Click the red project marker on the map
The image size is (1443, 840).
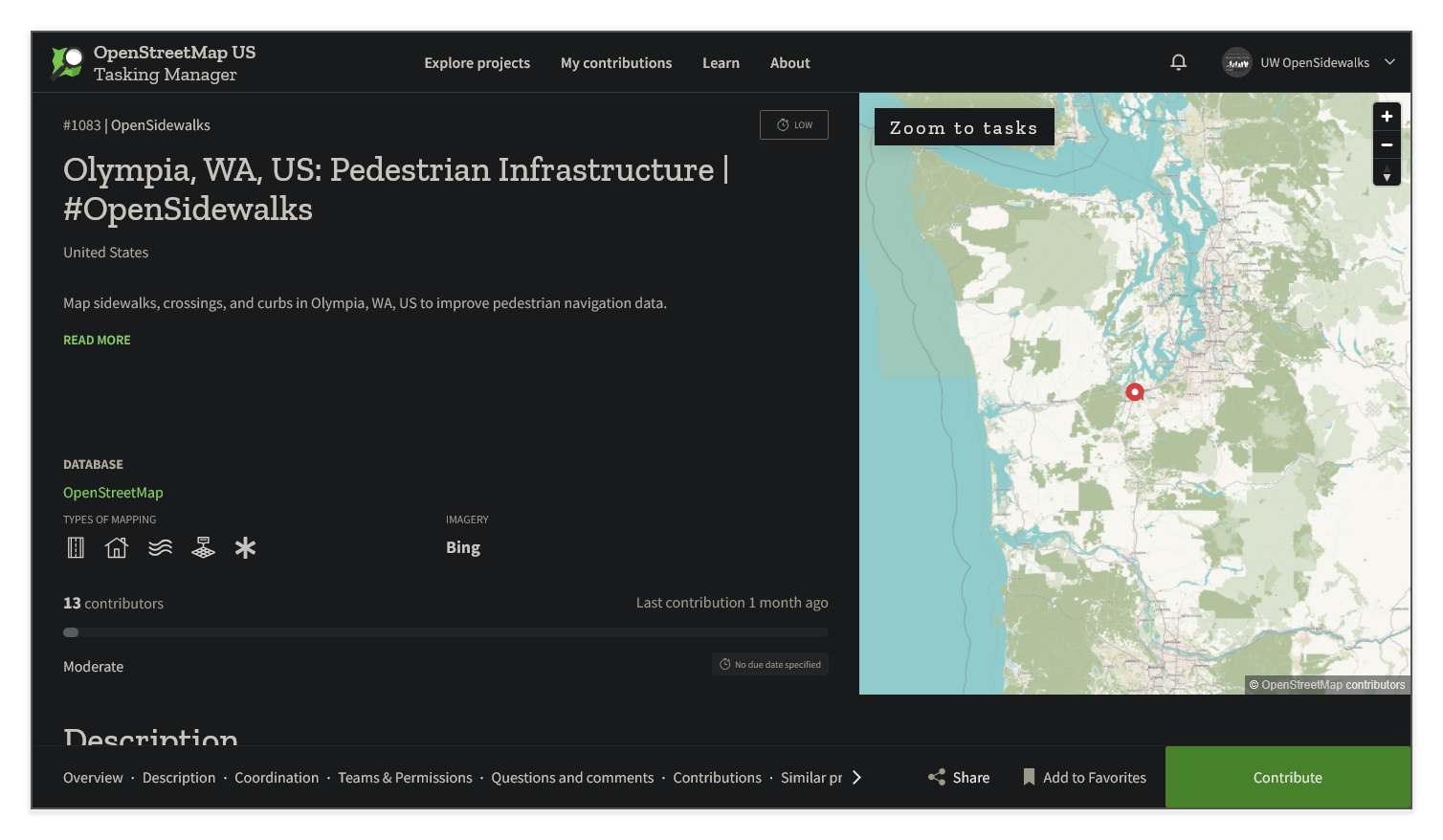[1134, 391]
